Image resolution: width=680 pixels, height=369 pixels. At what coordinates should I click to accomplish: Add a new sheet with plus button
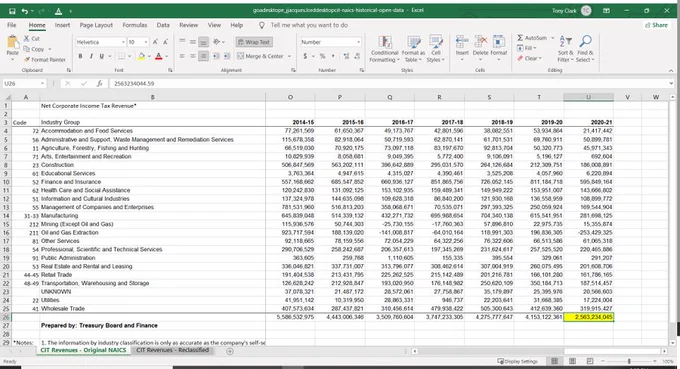(x=230, y=351)
